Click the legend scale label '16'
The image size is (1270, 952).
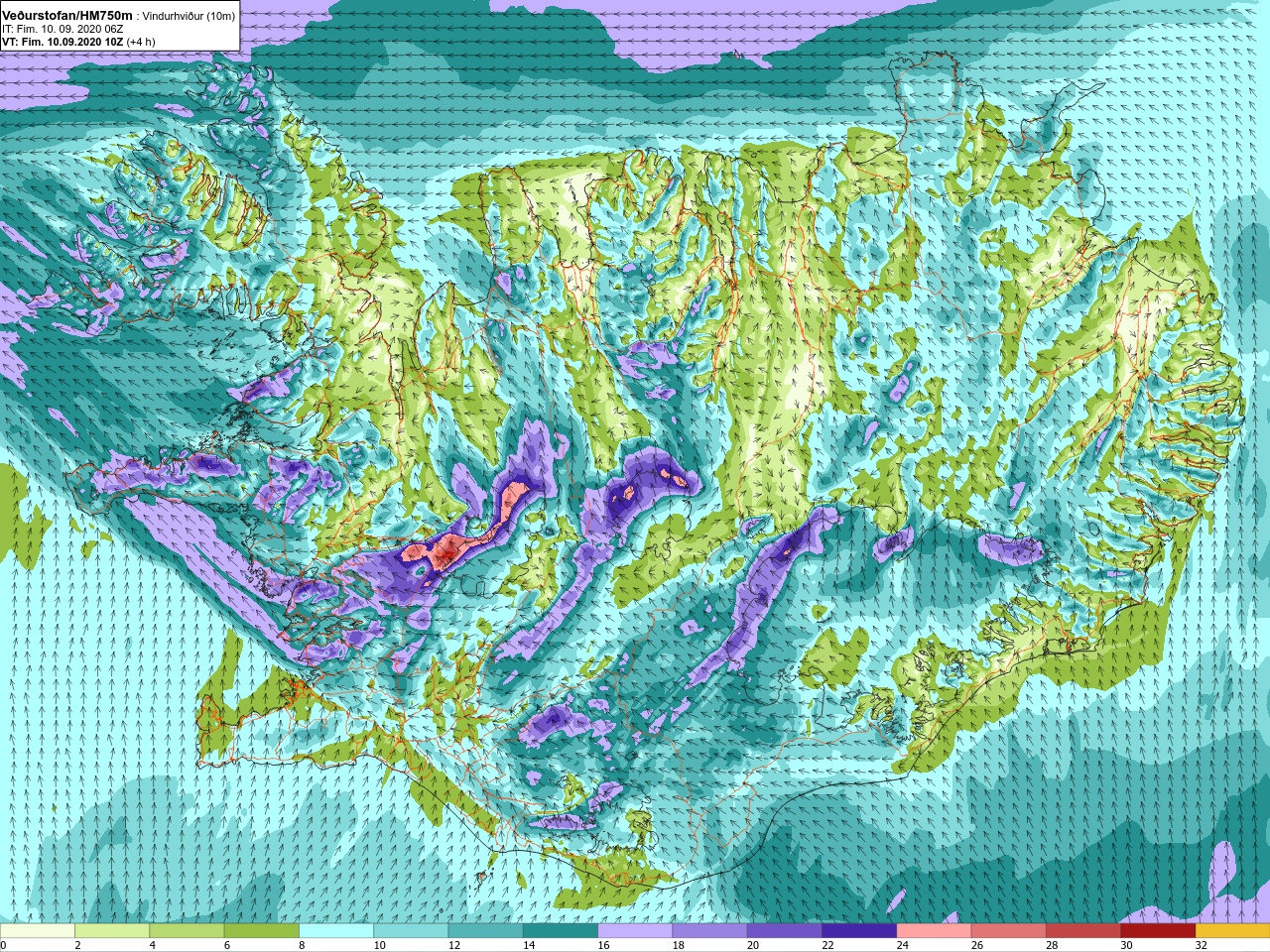(x=603, y=945)
